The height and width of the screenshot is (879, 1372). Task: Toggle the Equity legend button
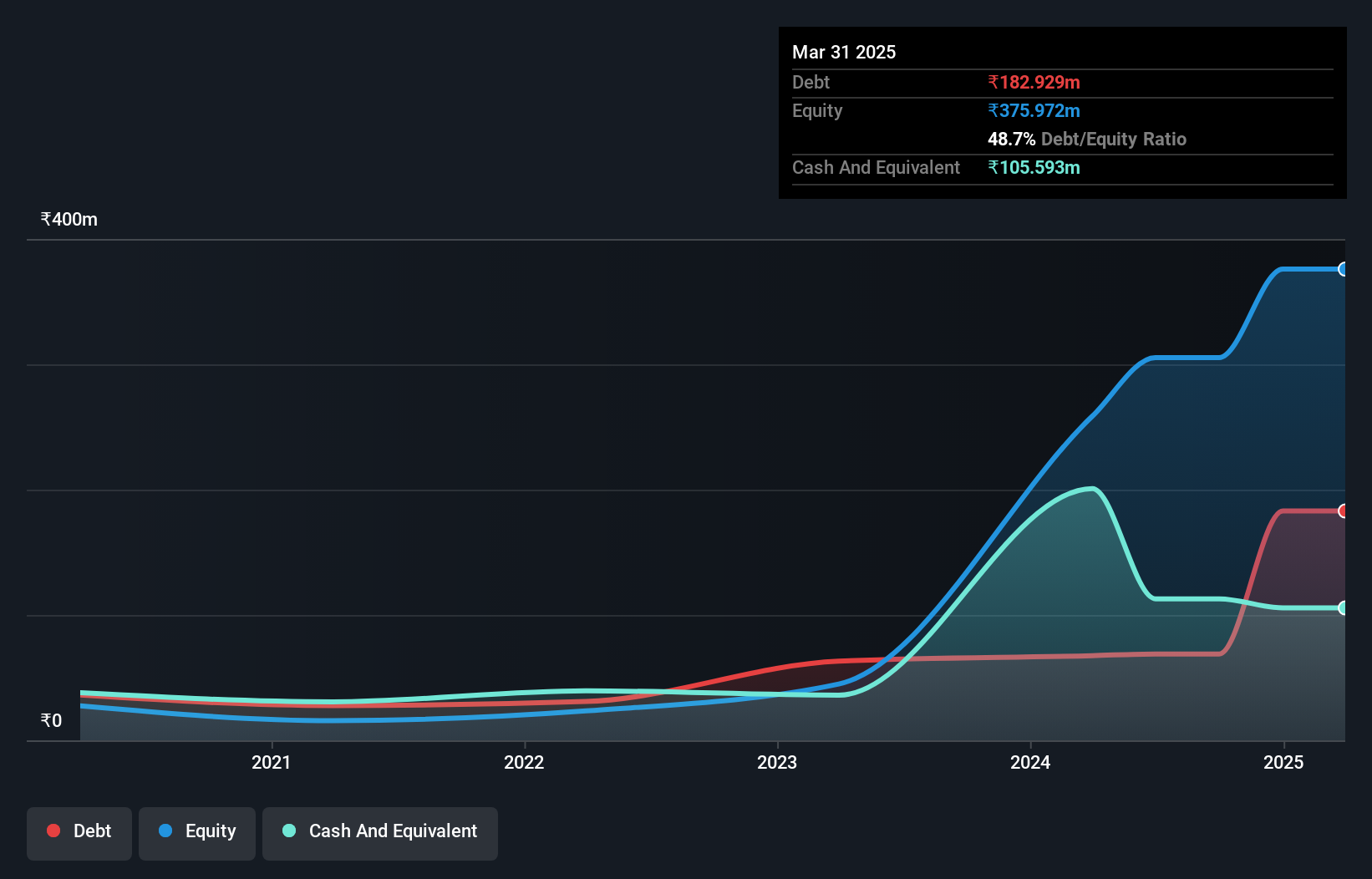197,833
